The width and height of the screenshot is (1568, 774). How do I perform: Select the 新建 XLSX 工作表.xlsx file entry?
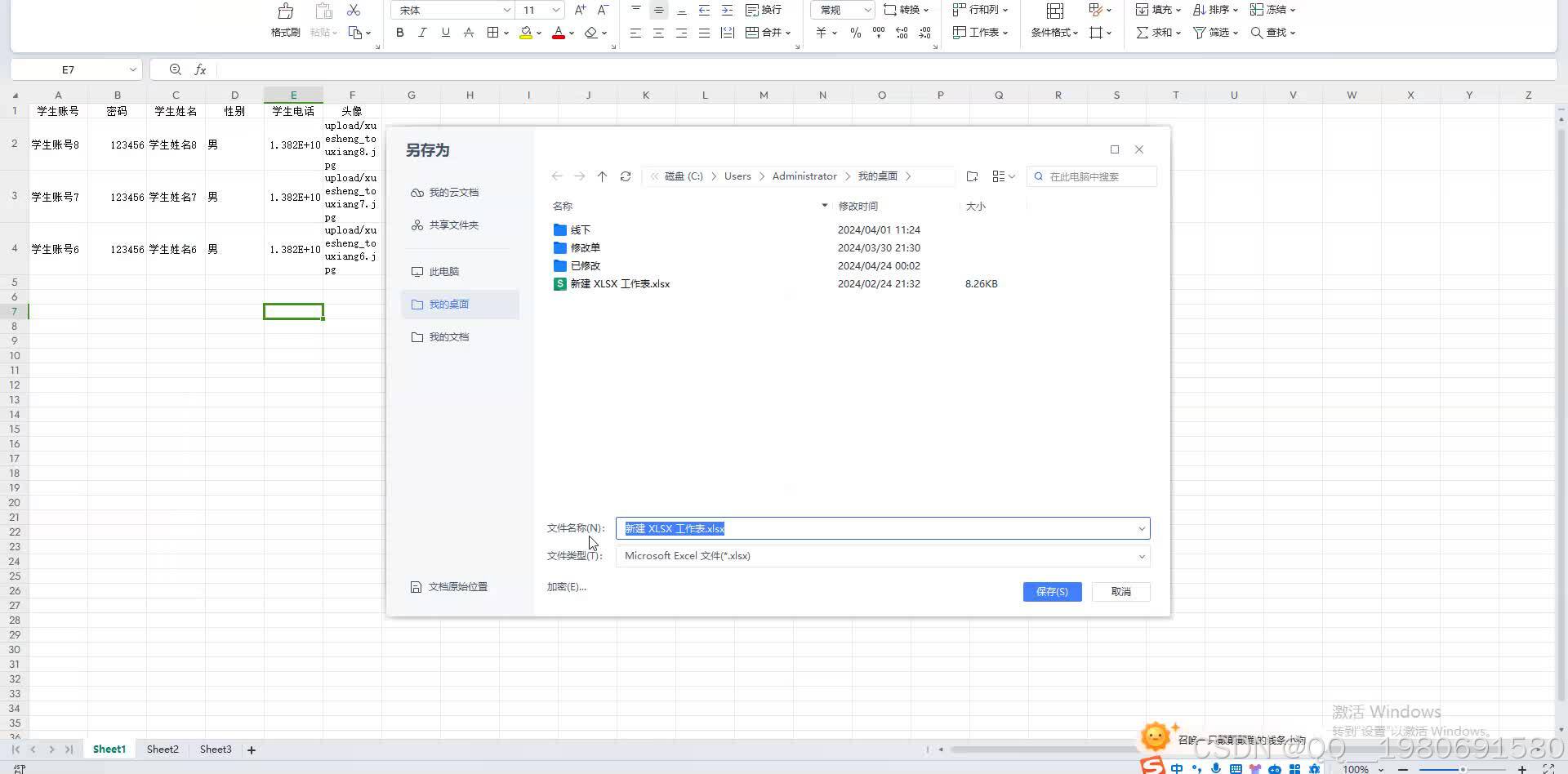click(620, 283)
